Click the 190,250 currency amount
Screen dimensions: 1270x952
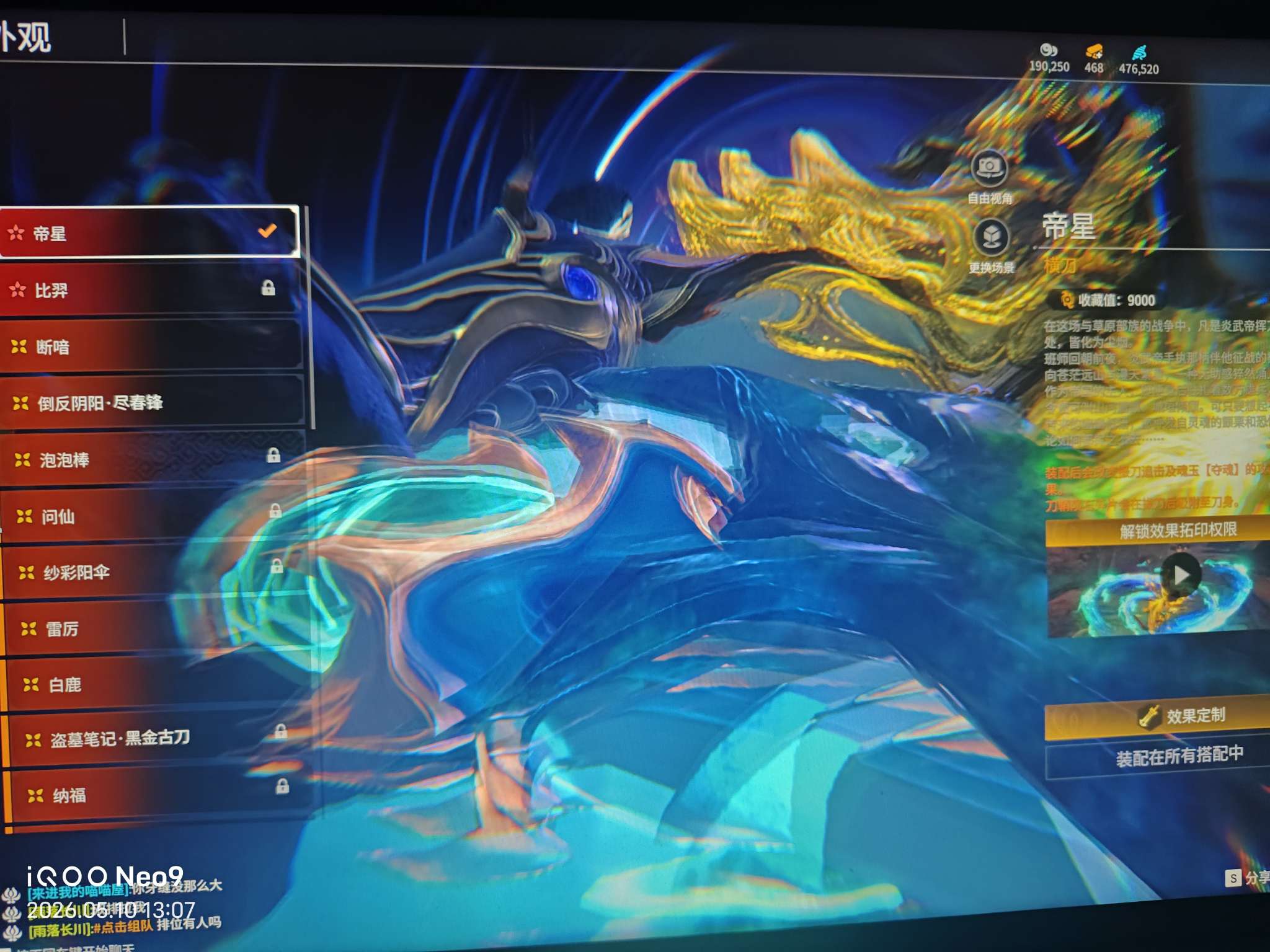[1049, 67]
